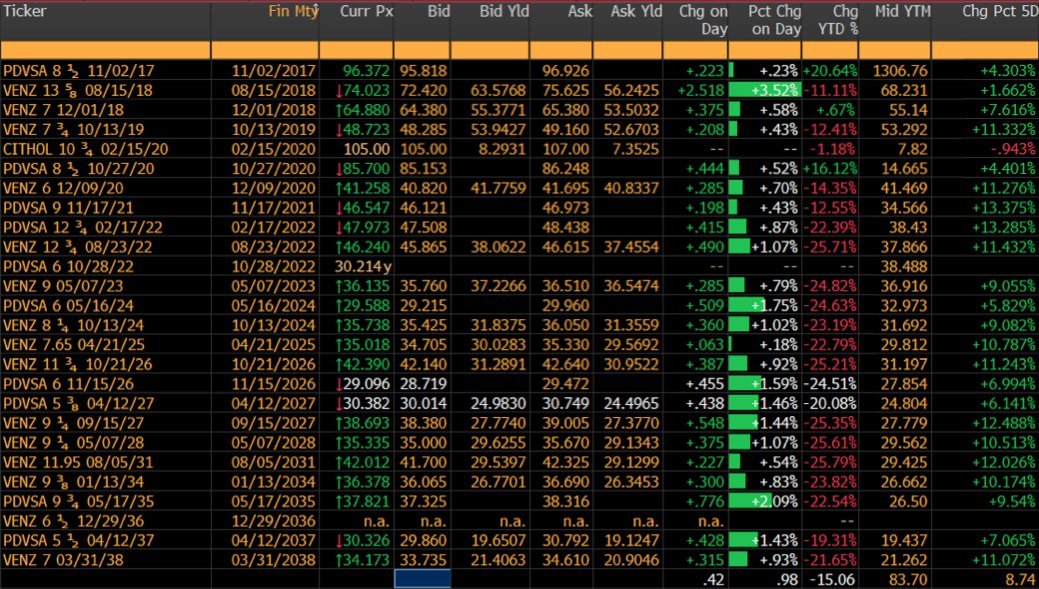This screenshot has width=1039, height=589.
Task: Click the +3.52% percent change bar
Action: coord(765,90)
